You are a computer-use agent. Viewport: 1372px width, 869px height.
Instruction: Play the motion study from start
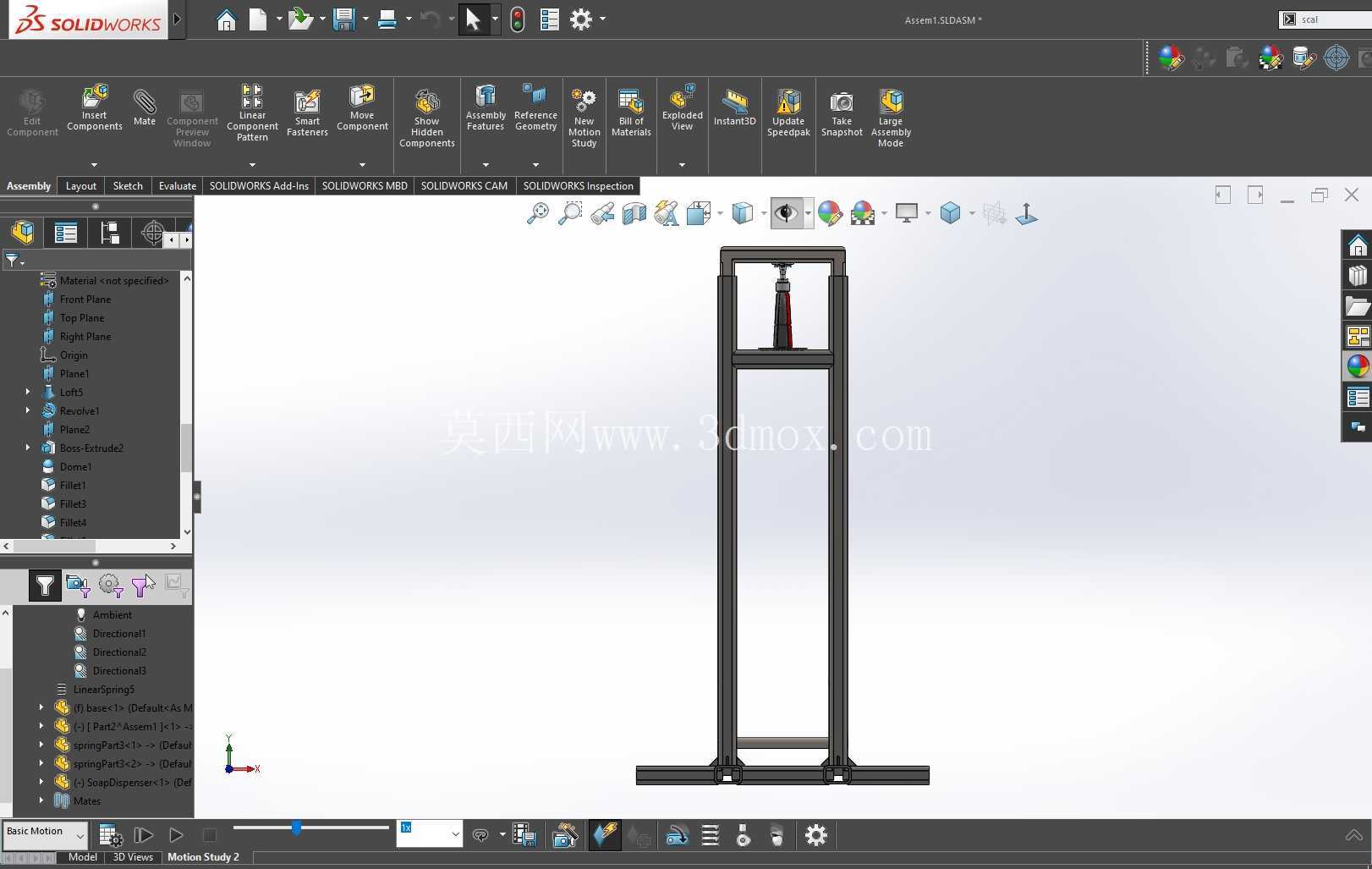[144, 836]
